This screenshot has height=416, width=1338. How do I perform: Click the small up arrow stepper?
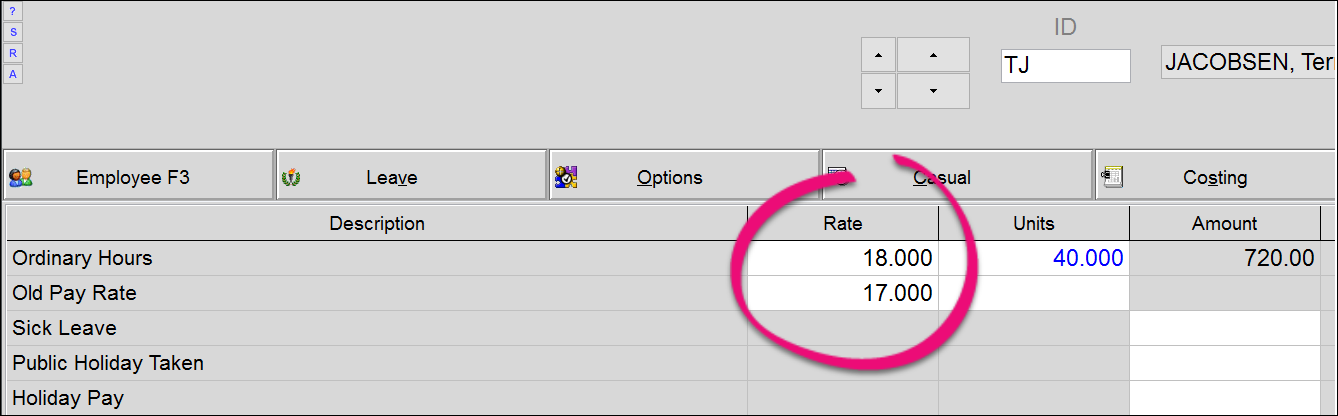pyautogui.click(x=878, y=55)
